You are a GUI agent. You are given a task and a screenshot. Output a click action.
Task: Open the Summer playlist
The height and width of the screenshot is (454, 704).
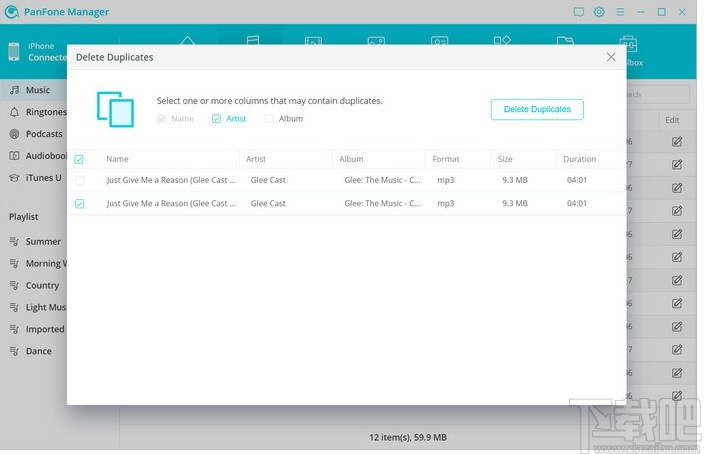click(34, 242)
